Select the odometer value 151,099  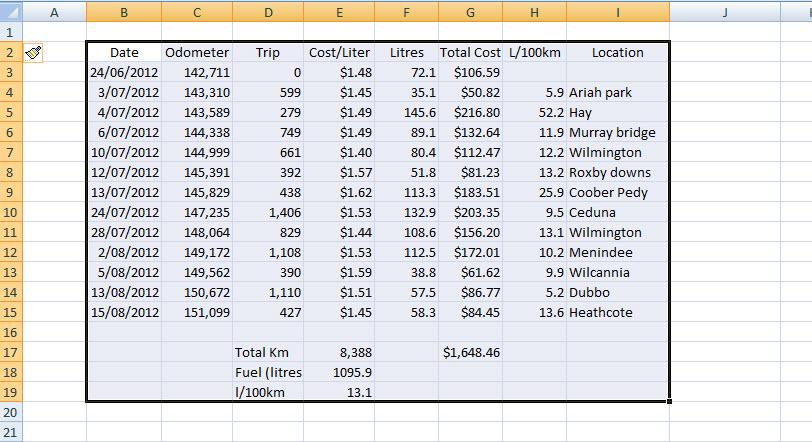click(x=197, y=313)
